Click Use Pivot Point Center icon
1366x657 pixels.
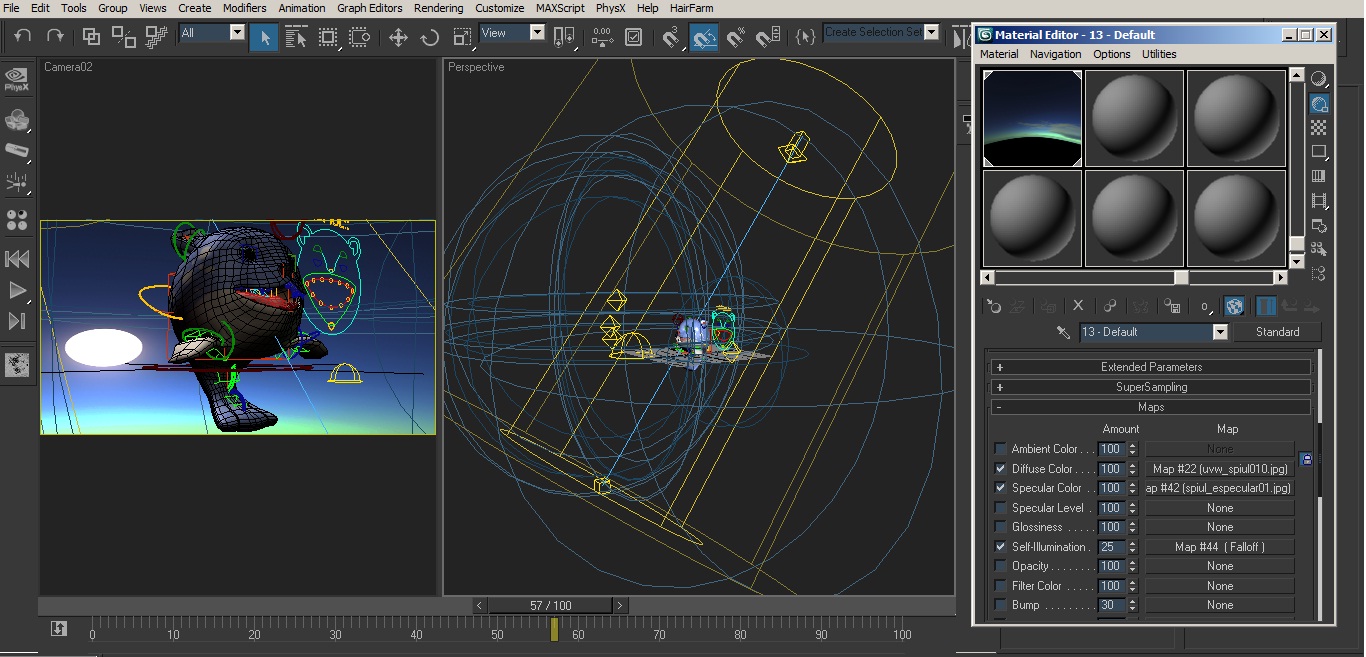(x=564, y=37)
